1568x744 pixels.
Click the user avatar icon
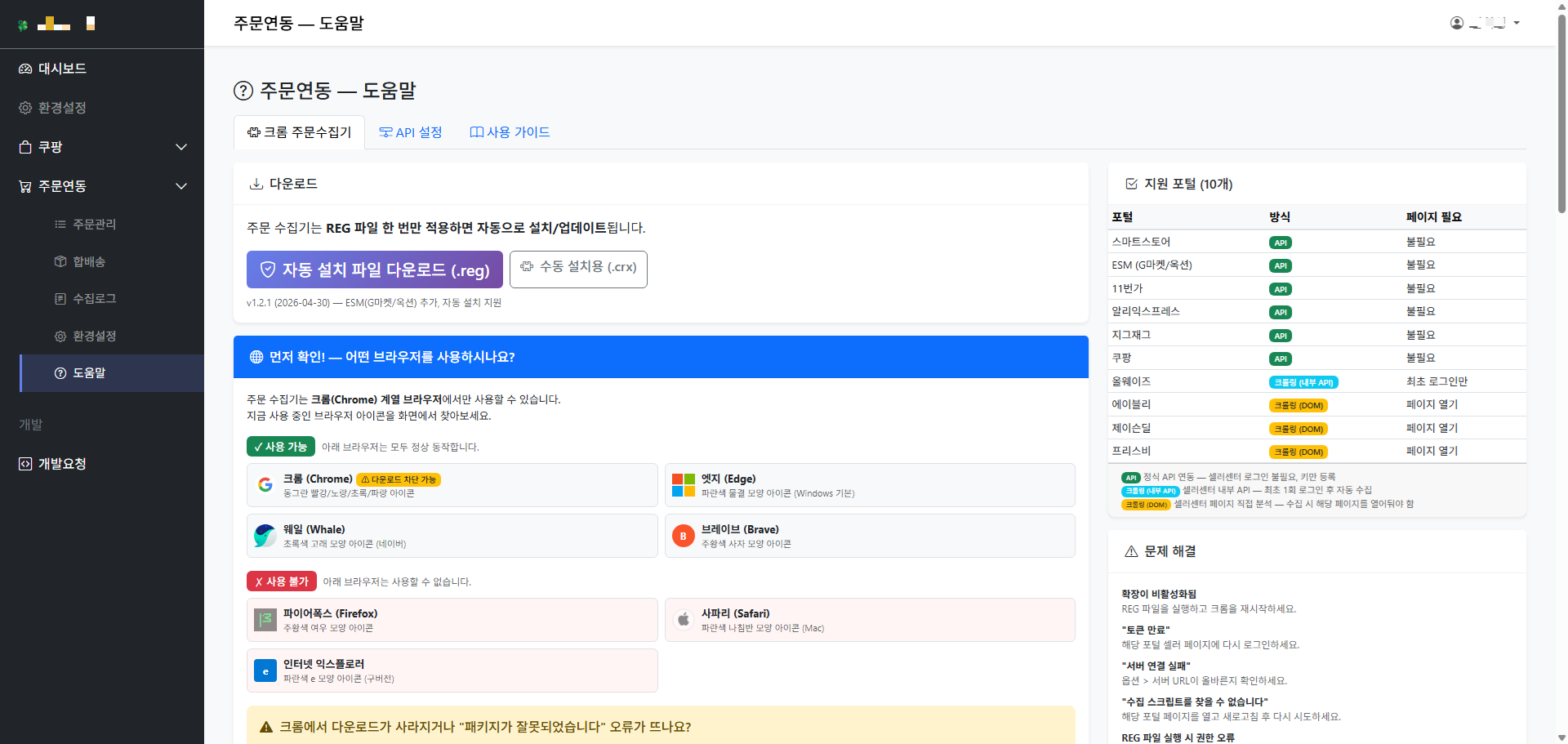pos(1457,23)
